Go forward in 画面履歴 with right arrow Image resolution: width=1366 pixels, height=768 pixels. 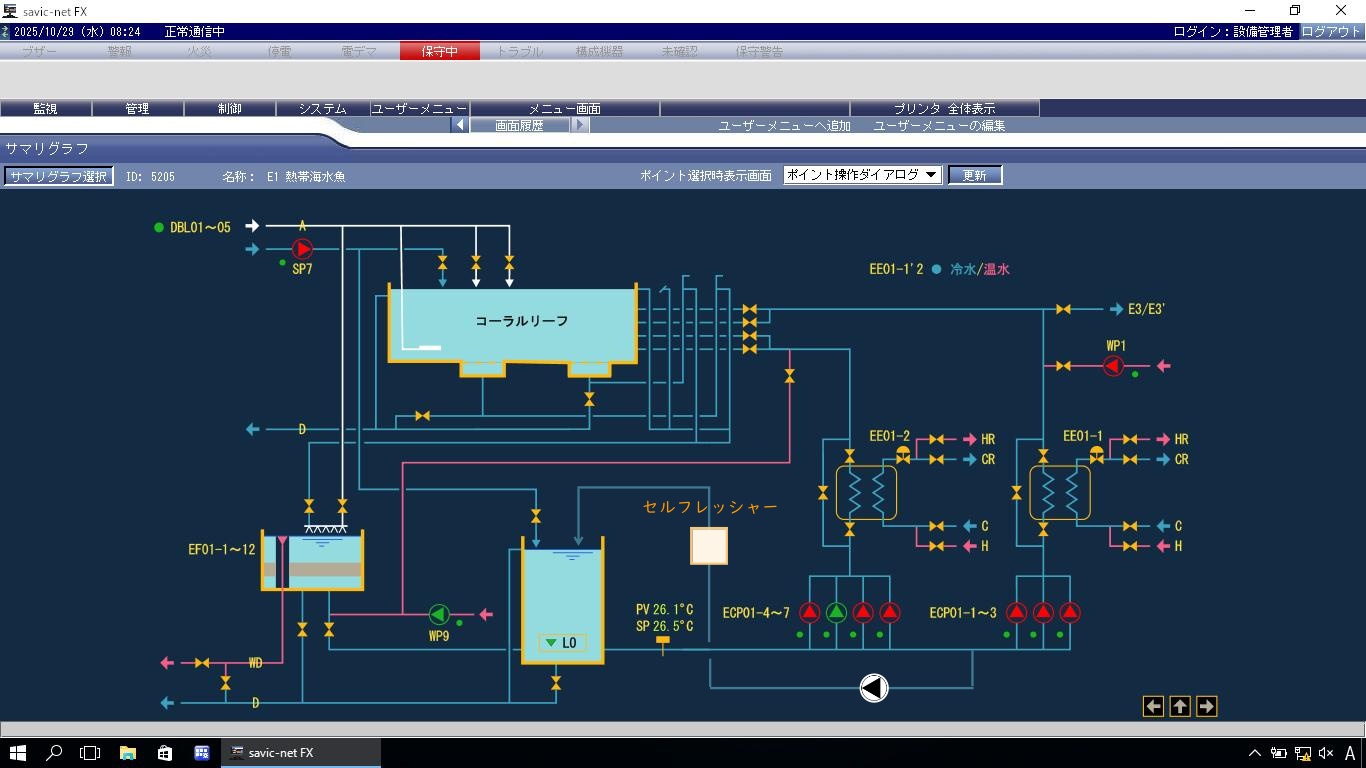click(580, 125)
